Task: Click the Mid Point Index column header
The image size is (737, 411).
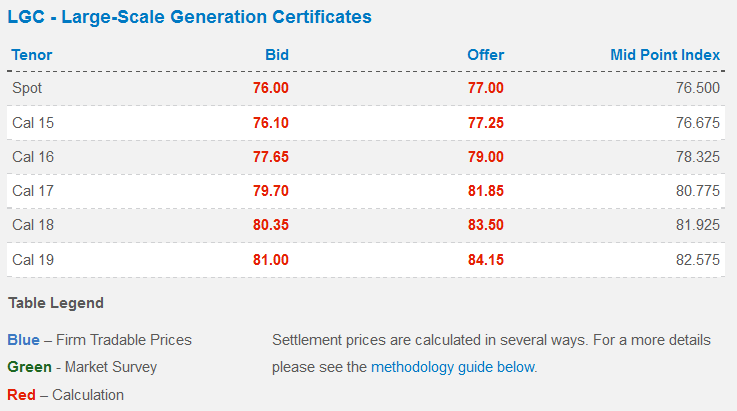Action: (665, 55)
